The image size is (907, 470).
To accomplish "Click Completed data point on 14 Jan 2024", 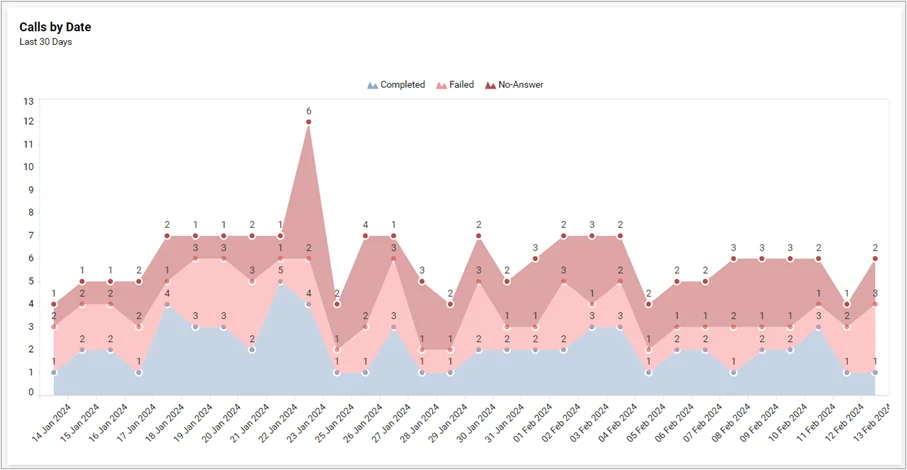I will (54, 373).
